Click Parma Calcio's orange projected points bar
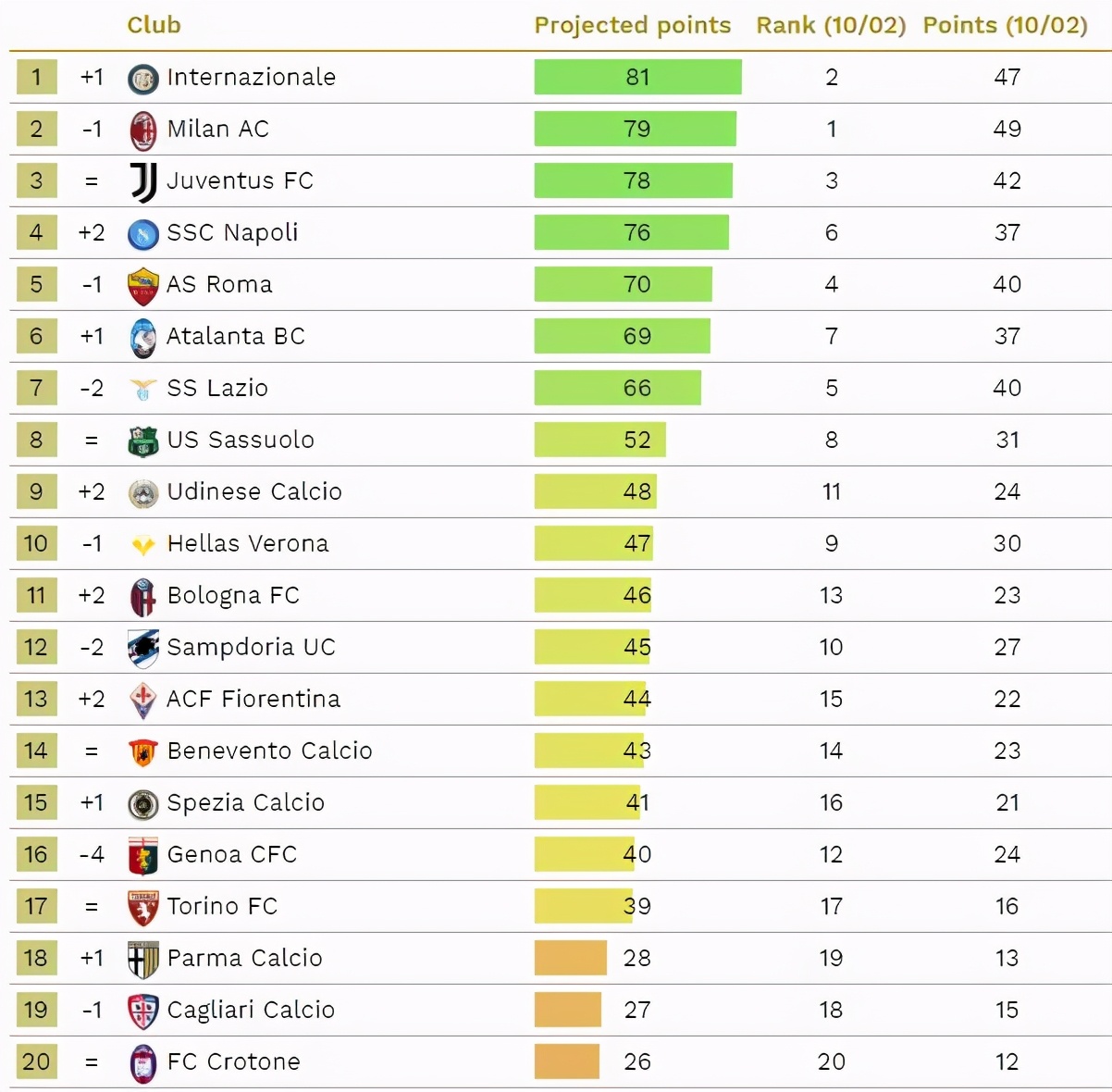Screen dimensions: 1112x1092 (570, 959)
